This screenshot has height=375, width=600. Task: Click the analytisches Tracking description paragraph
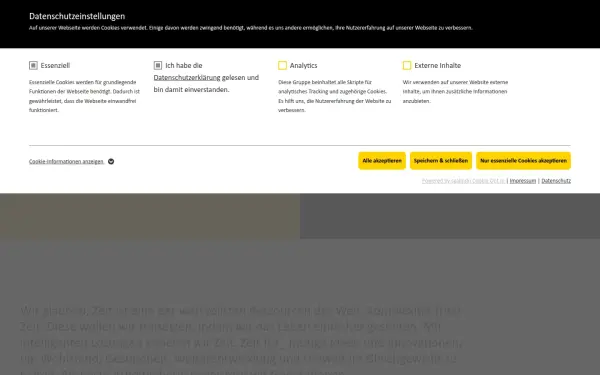[x=334, y=96]
